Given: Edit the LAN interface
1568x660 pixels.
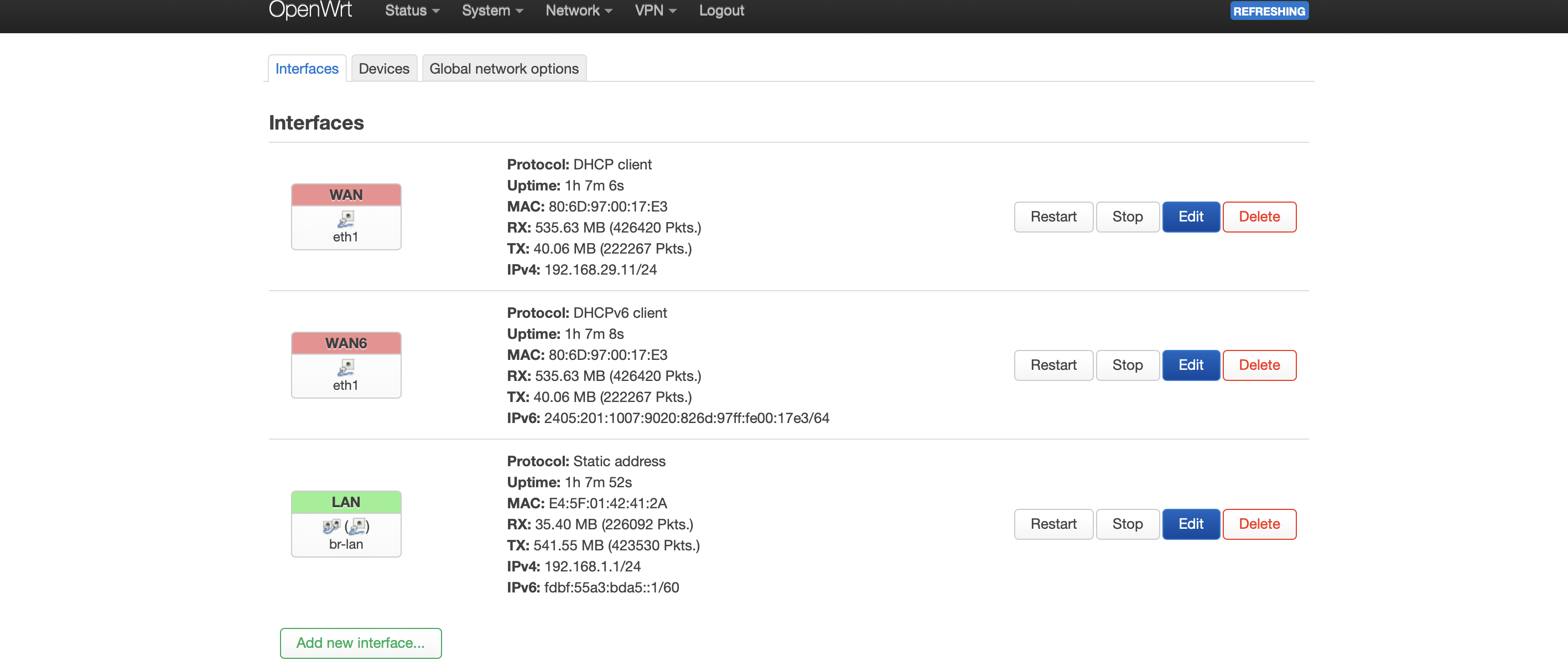Looking at the screenshot, I should (1190, 523).
